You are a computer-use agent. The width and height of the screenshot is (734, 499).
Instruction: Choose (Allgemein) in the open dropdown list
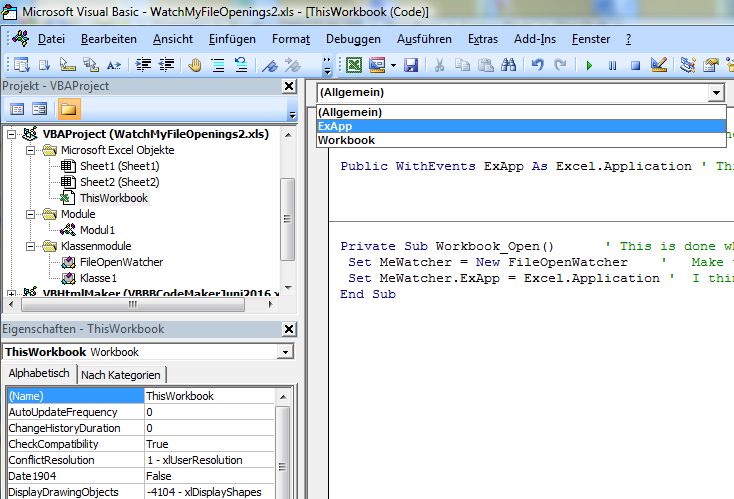pos(521,112)
